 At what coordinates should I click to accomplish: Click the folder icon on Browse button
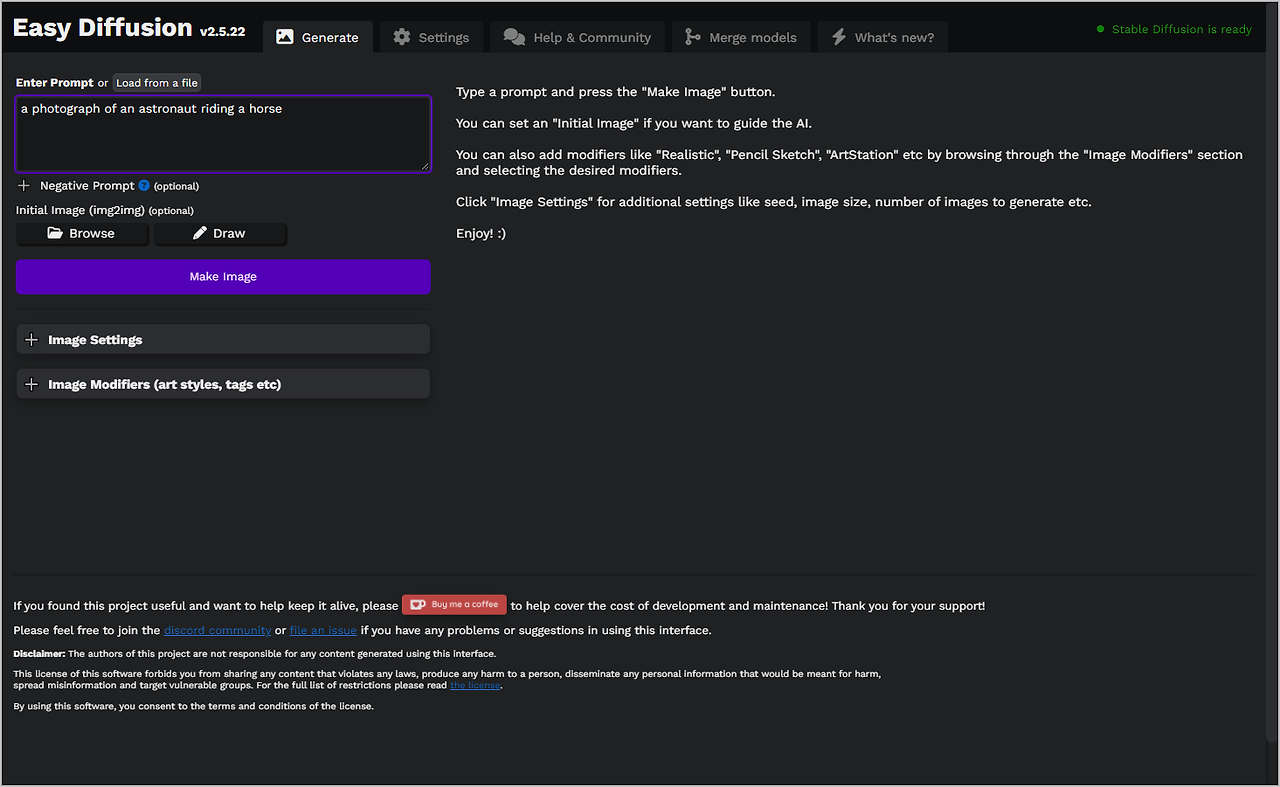(x=56, y=233)
